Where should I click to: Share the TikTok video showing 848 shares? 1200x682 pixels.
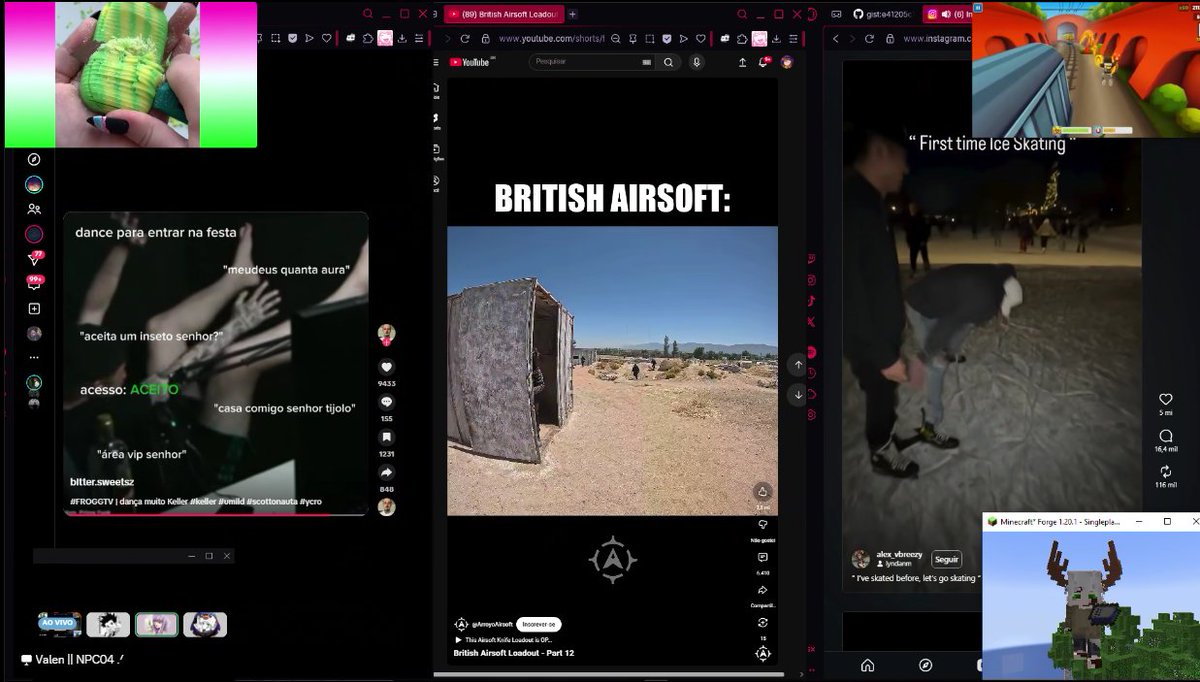click(x=387, y=472)
